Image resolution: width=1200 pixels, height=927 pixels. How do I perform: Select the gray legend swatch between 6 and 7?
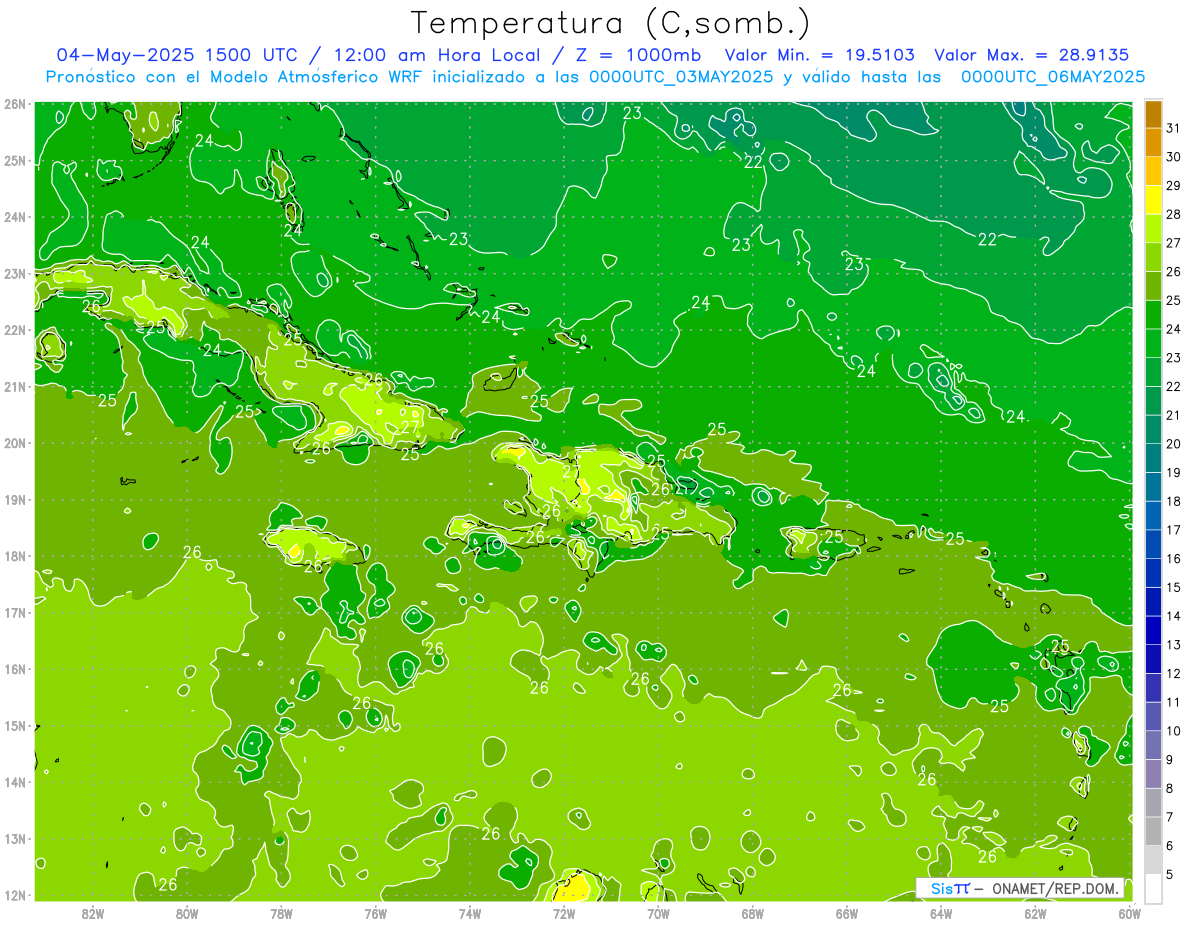tap(1153, 831)
